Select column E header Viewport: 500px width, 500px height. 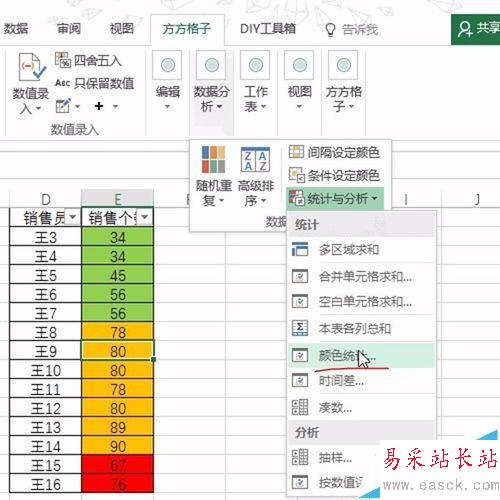click(x=117, y=199)
